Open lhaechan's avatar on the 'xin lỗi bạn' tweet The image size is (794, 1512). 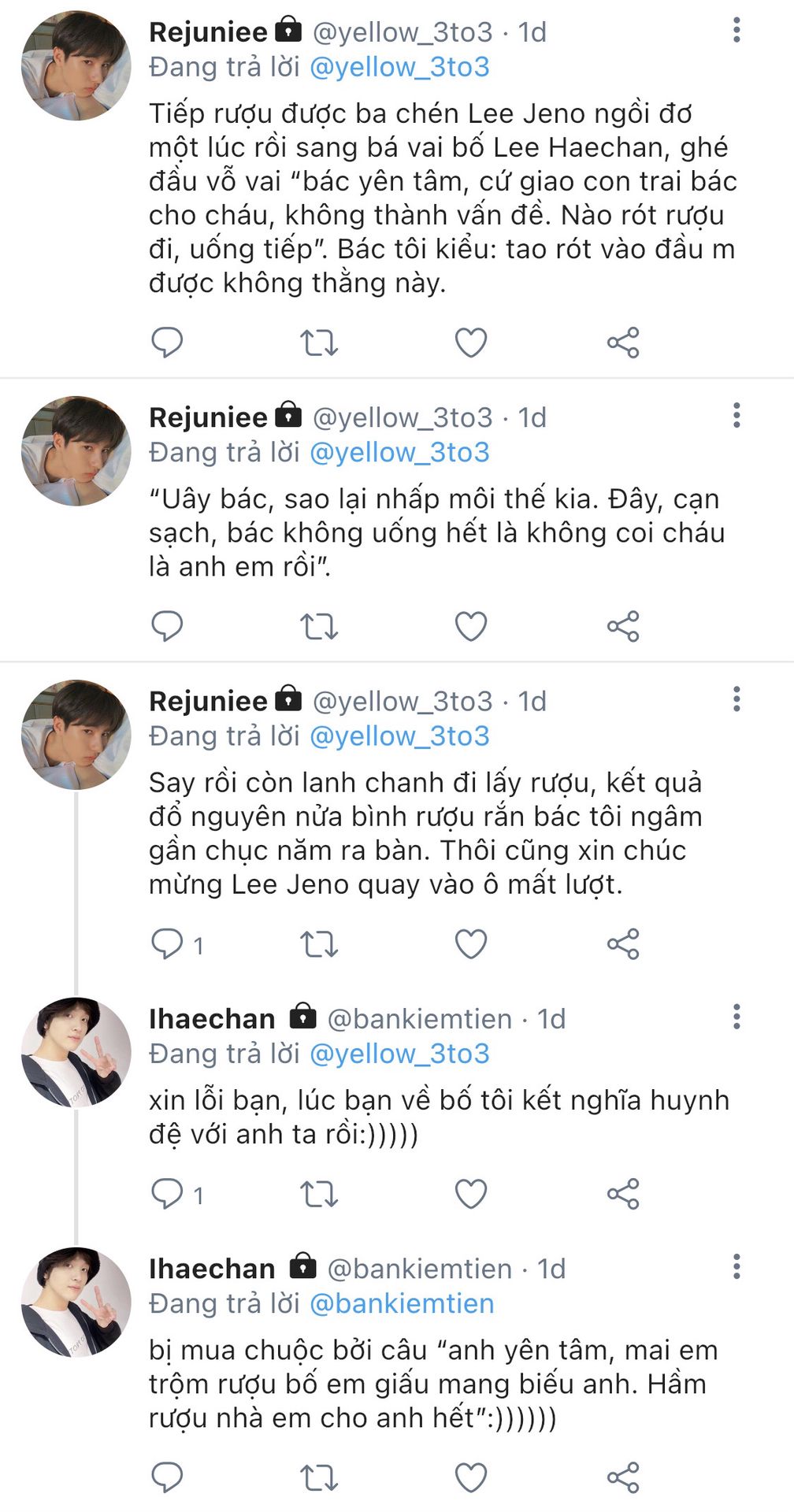pyautogui.click(x=76, y=1052)
